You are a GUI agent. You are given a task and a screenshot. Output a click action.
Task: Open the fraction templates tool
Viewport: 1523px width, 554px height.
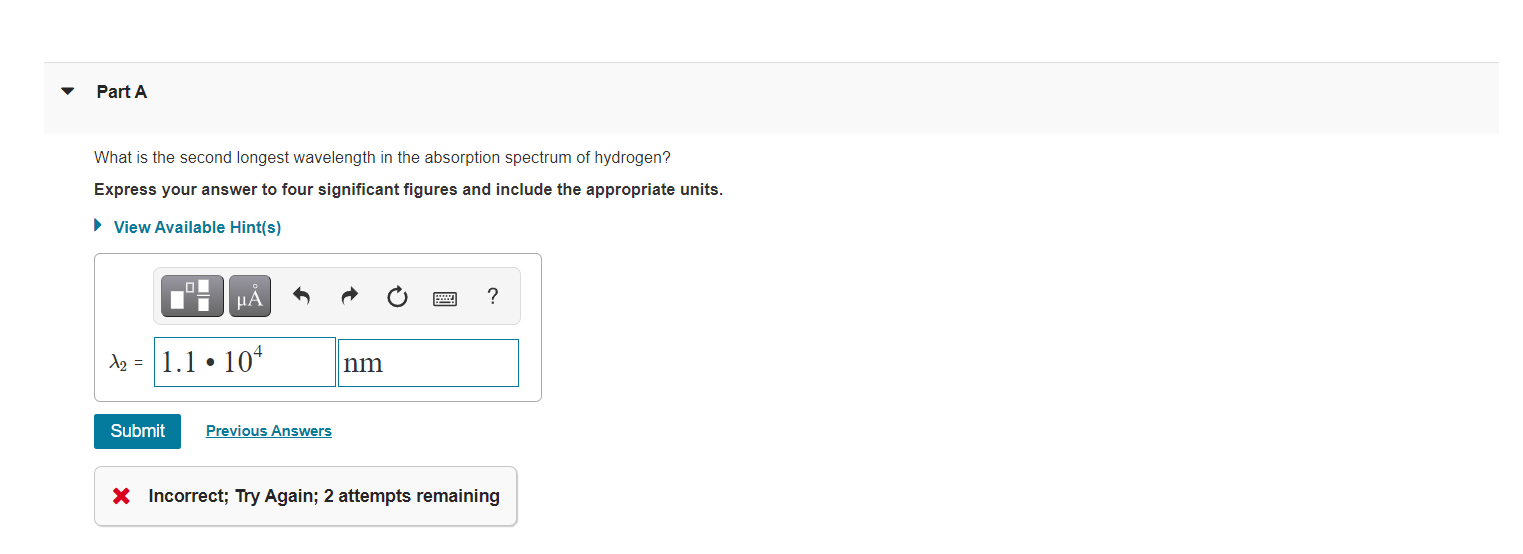click(x=192, y=296)
